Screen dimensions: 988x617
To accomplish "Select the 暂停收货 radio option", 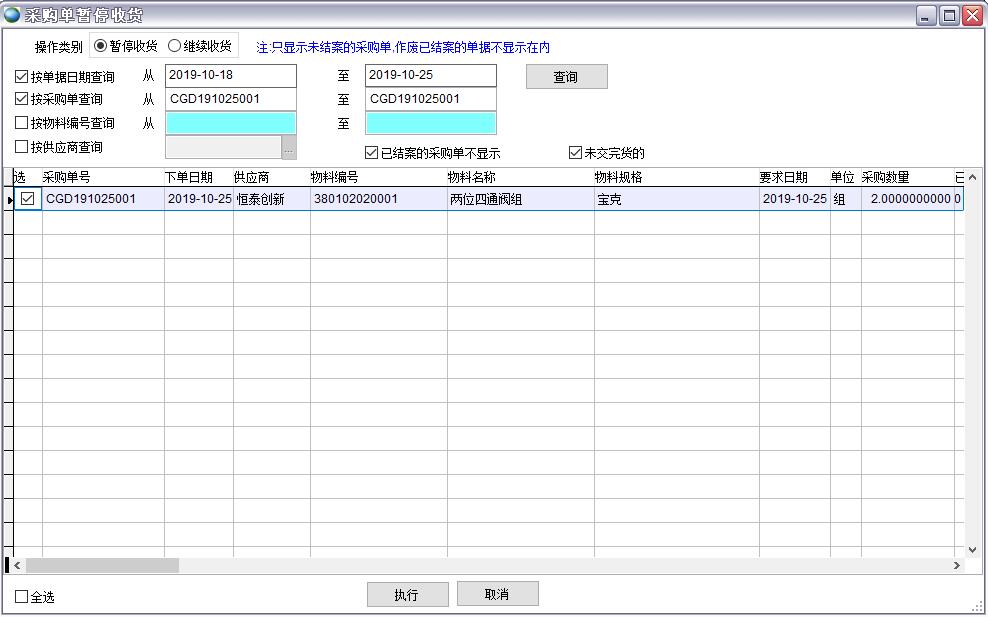I will coord(100,46).
